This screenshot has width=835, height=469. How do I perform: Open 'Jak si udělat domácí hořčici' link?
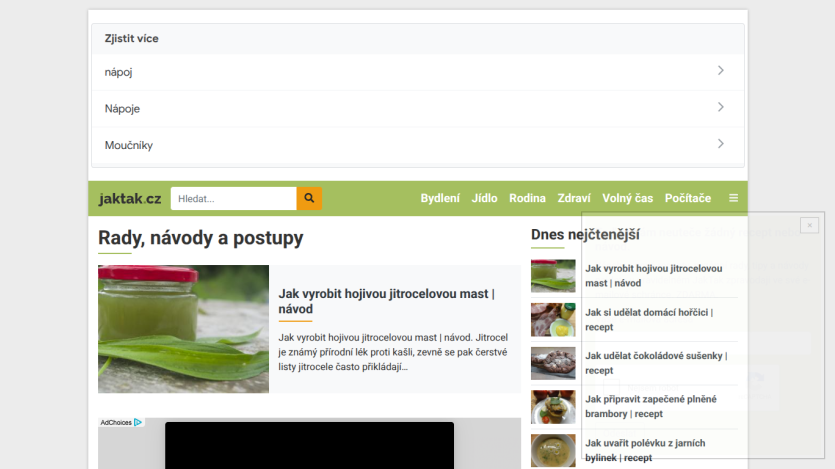[x=649, y=319]
